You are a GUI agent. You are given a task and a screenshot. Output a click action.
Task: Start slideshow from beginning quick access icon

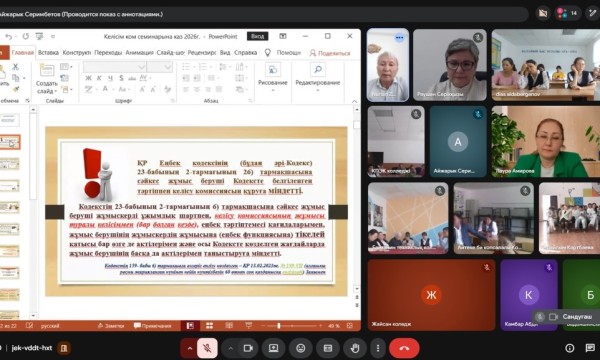[39, 36]
